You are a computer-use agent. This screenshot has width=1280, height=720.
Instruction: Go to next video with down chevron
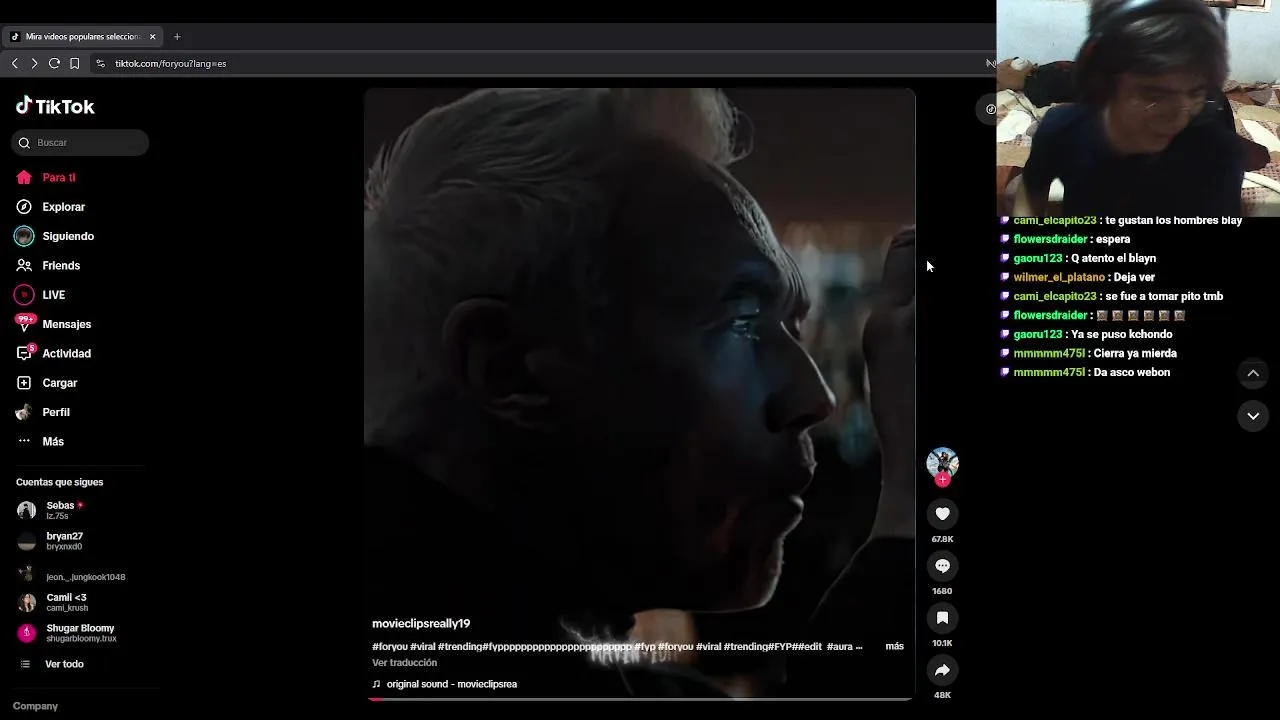coord(1252,416)
